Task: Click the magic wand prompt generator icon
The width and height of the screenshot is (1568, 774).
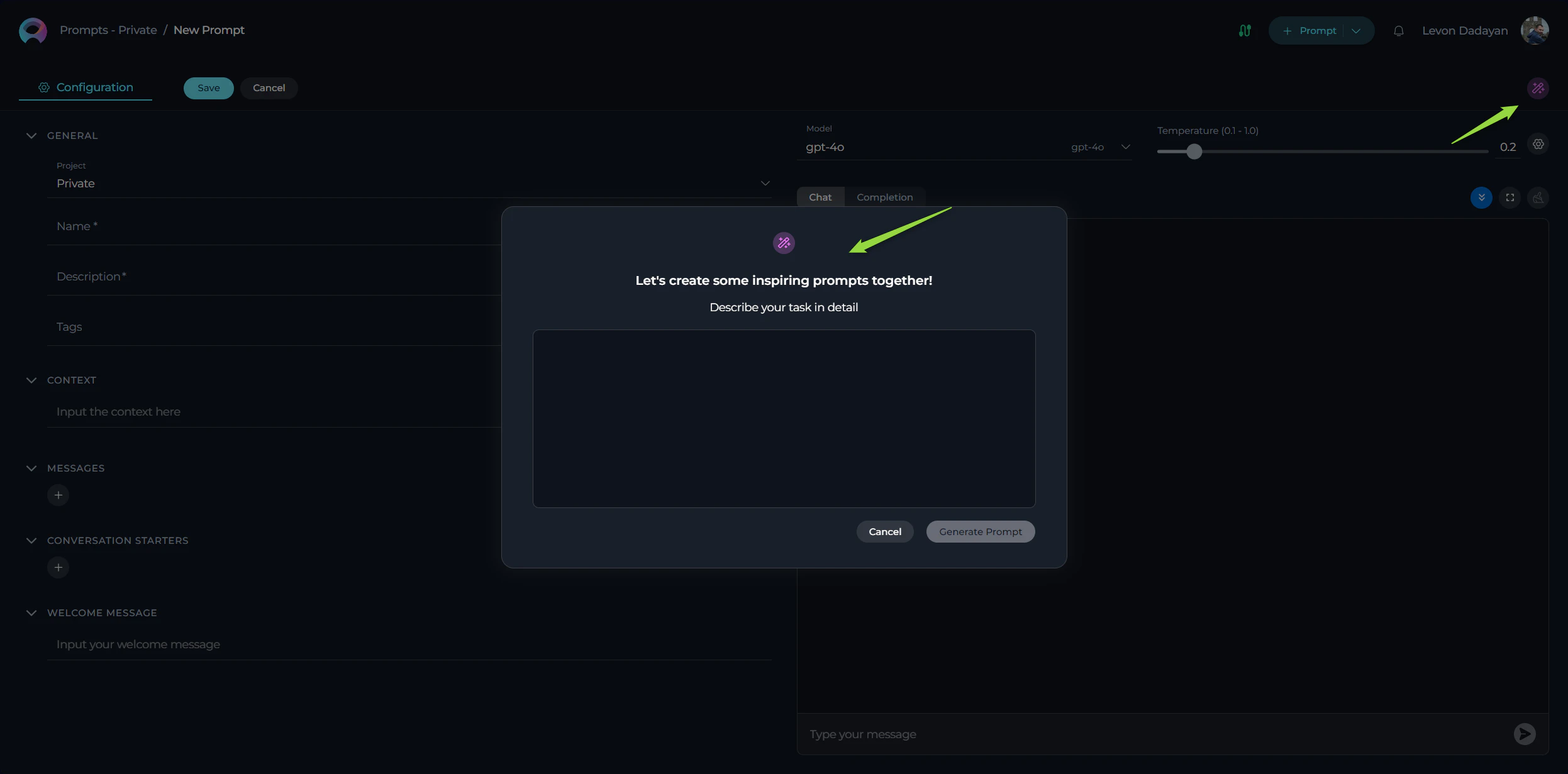Action: 1538,88
